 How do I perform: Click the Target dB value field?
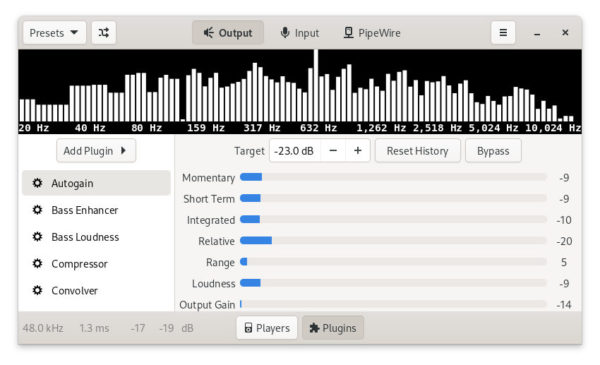[x=295, y=151]
